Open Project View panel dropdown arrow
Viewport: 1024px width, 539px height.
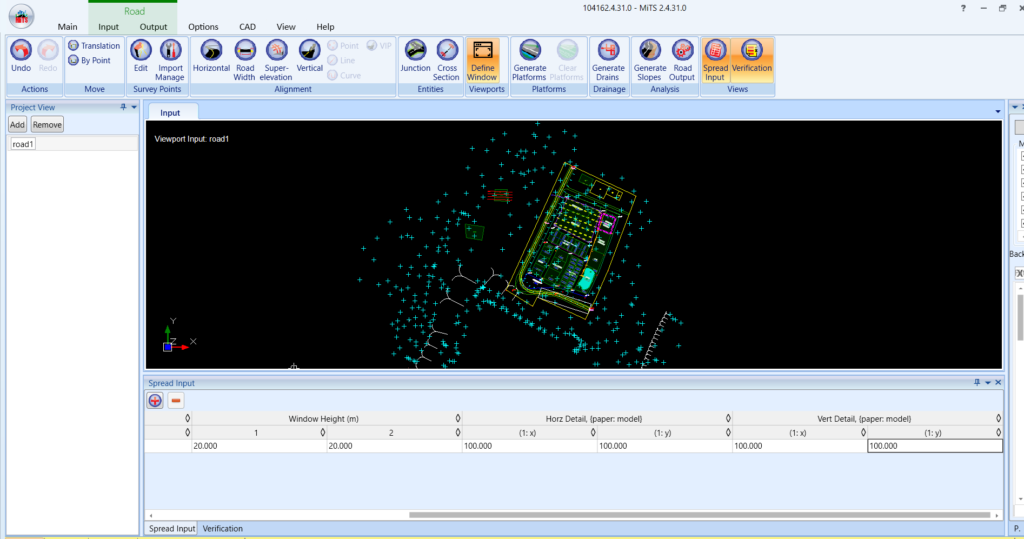click(x=135, y=107)
